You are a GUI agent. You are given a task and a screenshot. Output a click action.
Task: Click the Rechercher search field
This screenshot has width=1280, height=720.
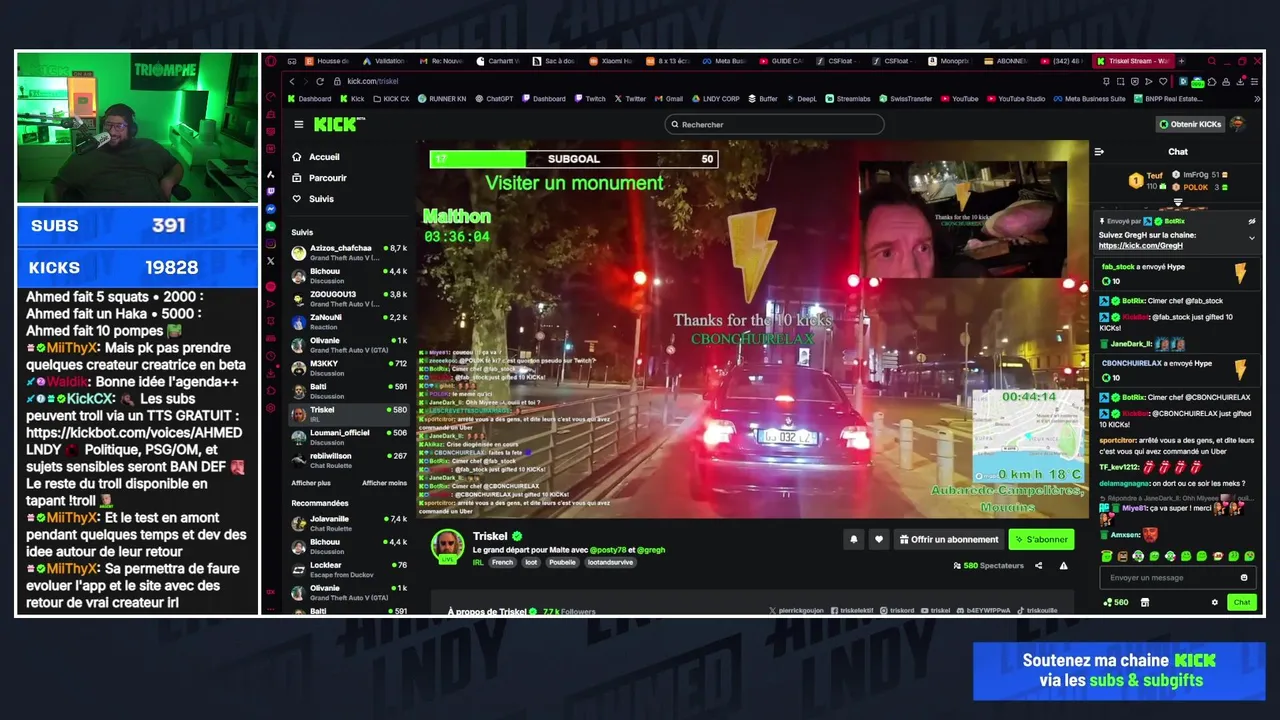(774, 124)
